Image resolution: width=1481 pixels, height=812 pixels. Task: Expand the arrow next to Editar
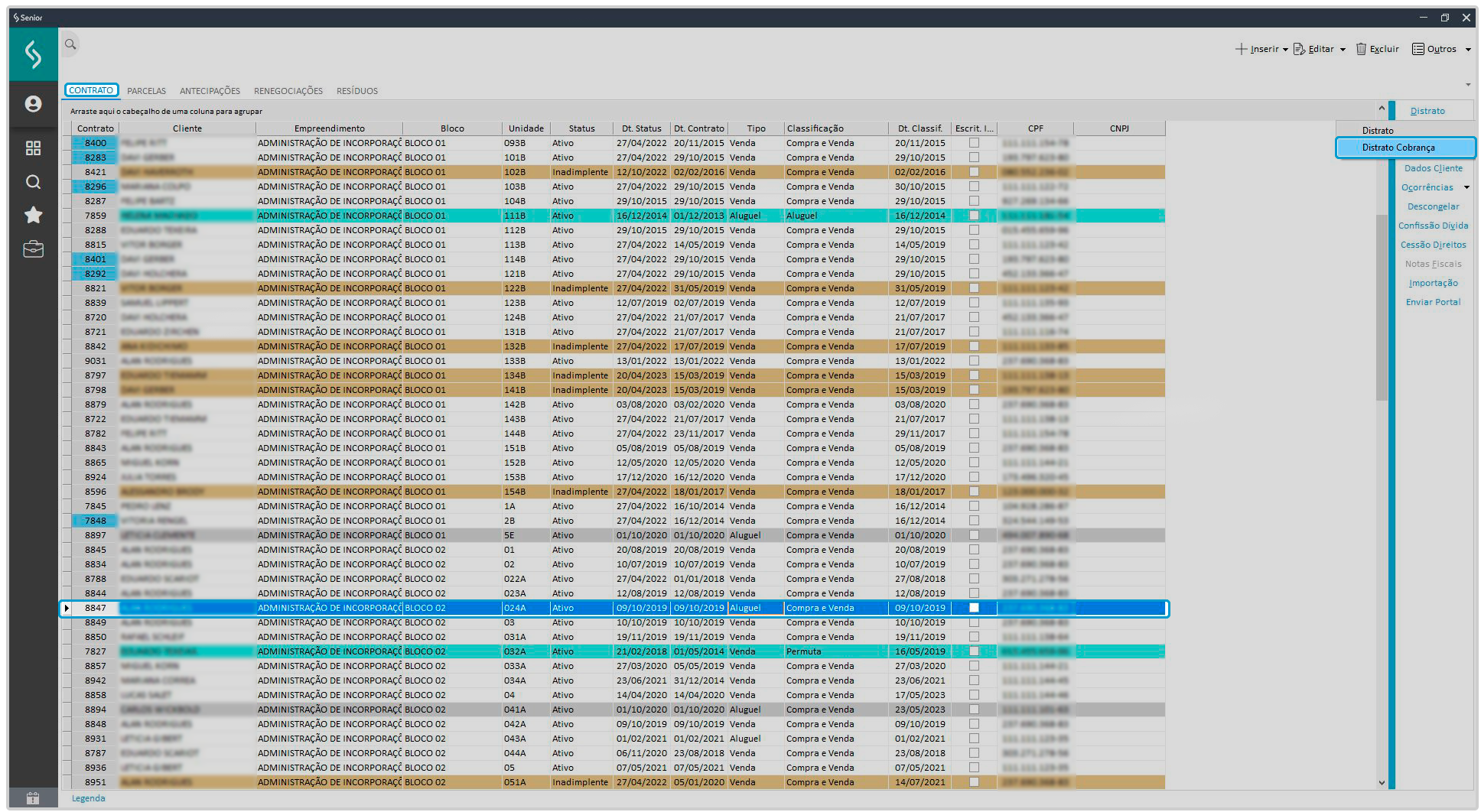click(x=1343, y=50)
